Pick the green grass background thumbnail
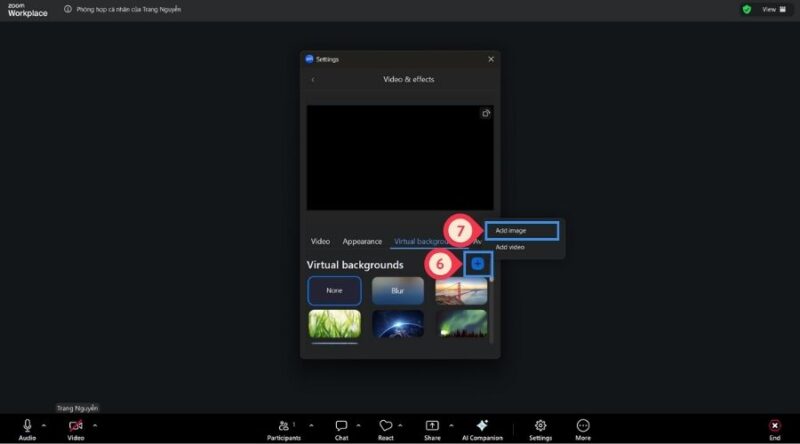This screenshot has width=800, height=444. pyautogui.click(x=334, y=323)
